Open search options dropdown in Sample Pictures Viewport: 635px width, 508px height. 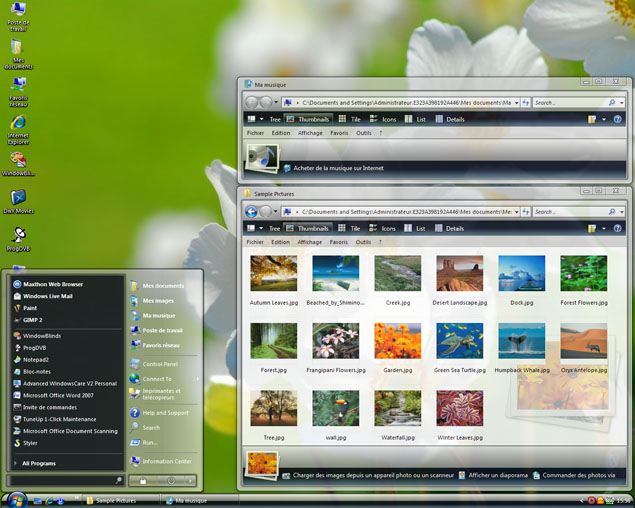pyautogui.click(x=622, y=212)
